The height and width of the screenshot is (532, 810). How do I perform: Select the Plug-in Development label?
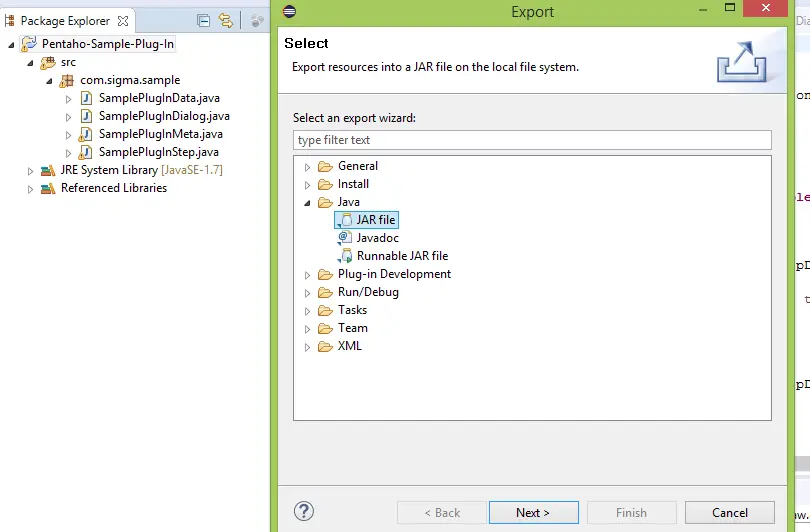(394, 274)
